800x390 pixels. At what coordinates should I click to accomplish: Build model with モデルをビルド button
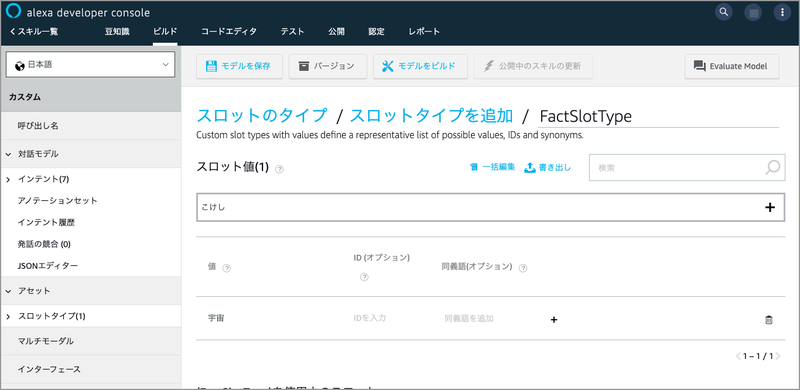click(420, 66)
